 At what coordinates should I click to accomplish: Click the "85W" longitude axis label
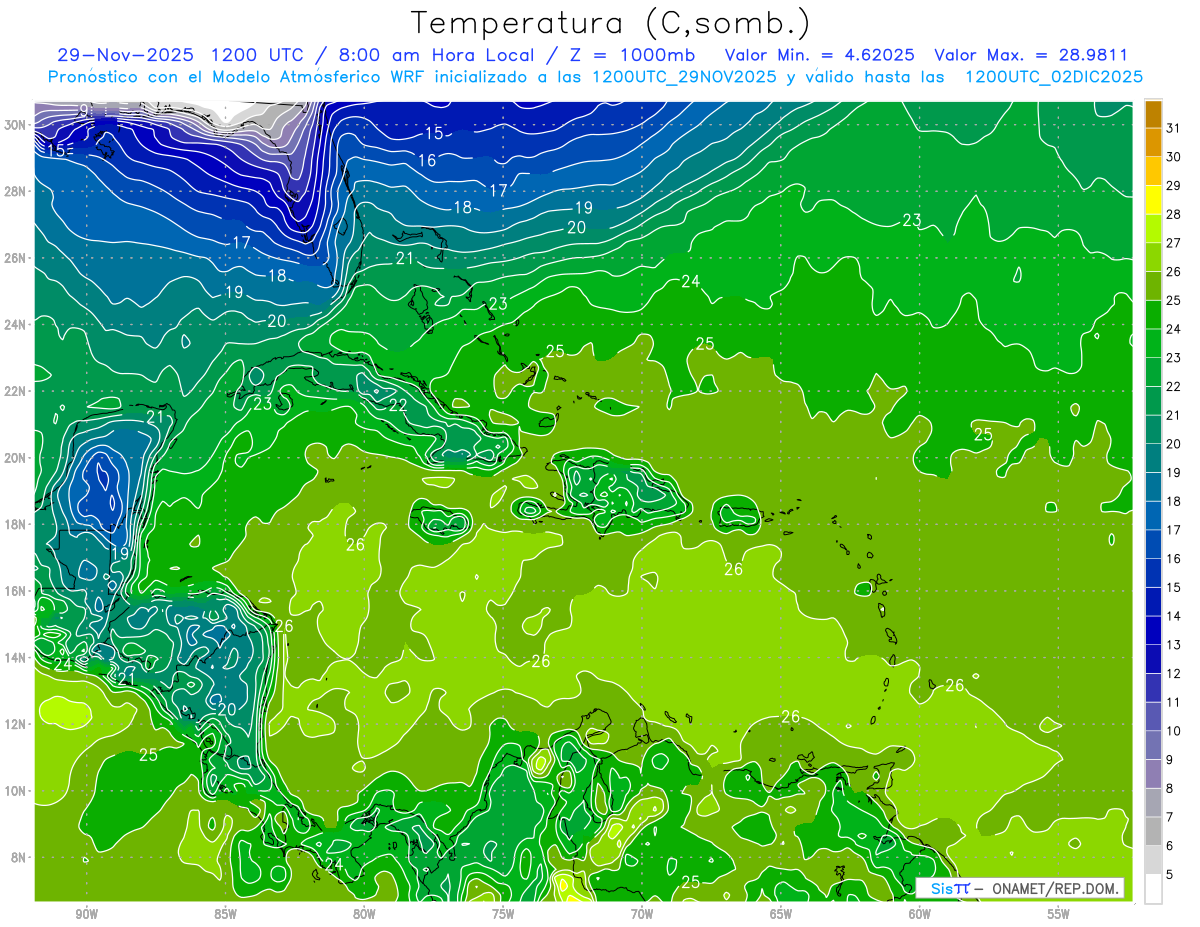pyautogui.click(x=225, y=914)
